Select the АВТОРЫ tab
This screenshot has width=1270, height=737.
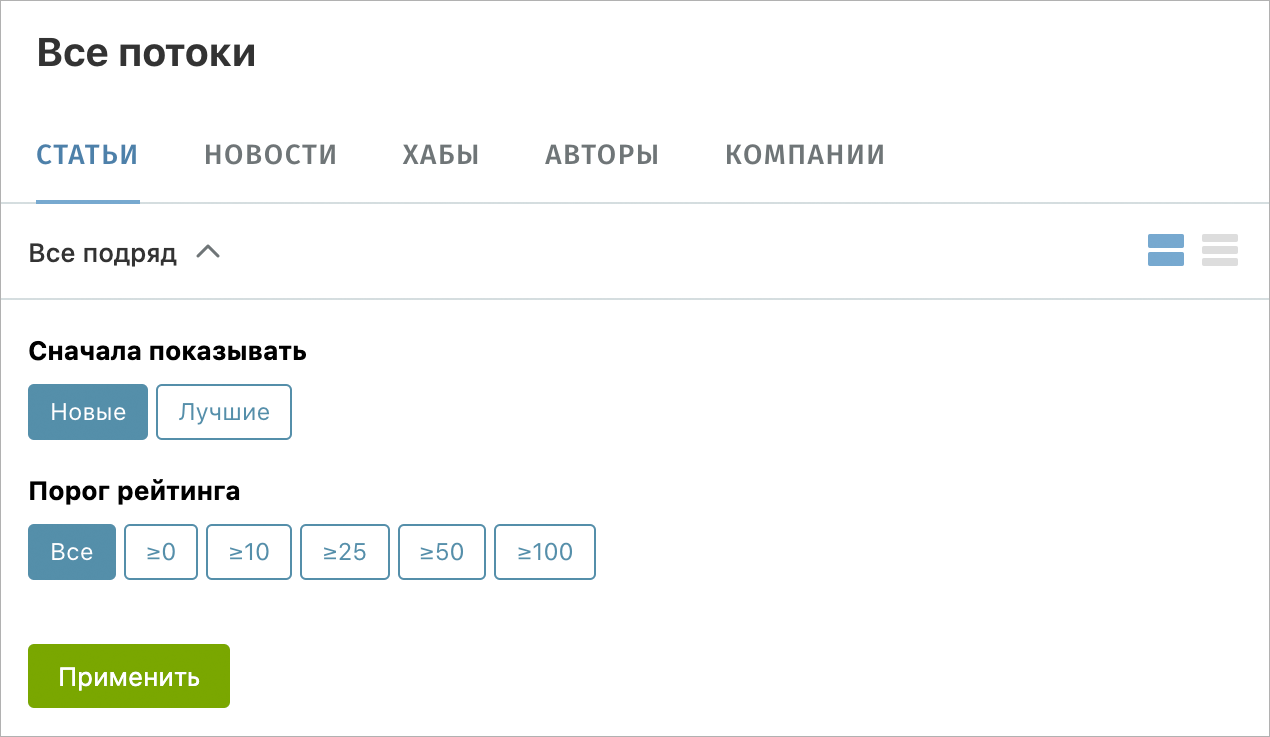(601, 154)
